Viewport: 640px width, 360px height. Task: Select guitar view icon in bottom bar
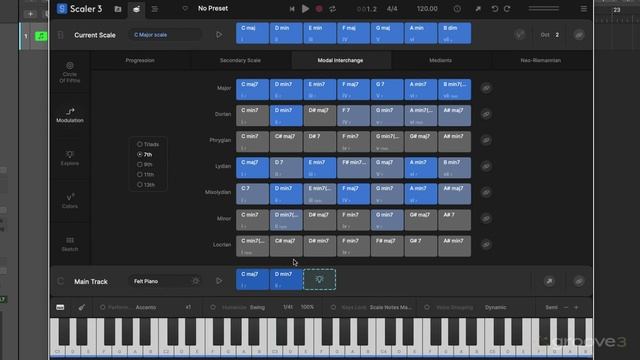[82, 307]
